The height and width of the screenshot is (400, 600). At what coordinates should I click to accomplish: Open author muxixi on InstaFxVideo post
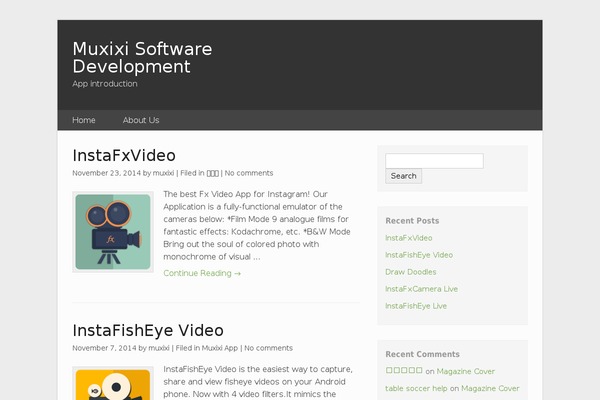pyautogui.click(x=163, y=173)
